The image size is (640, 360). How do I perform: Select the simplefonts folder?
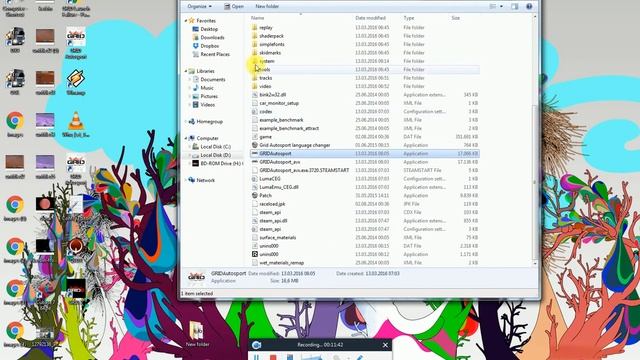pos(364,44)
